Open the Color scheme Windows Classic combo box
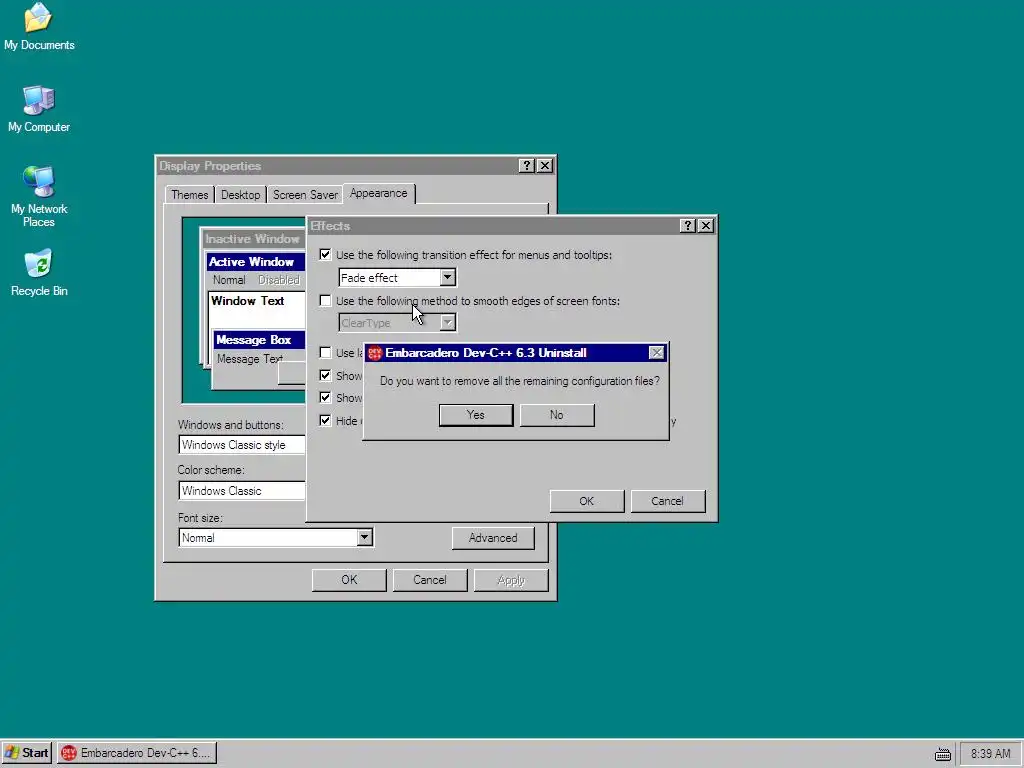Screen dimensions: 1024x768 click(x=242, y=490)
